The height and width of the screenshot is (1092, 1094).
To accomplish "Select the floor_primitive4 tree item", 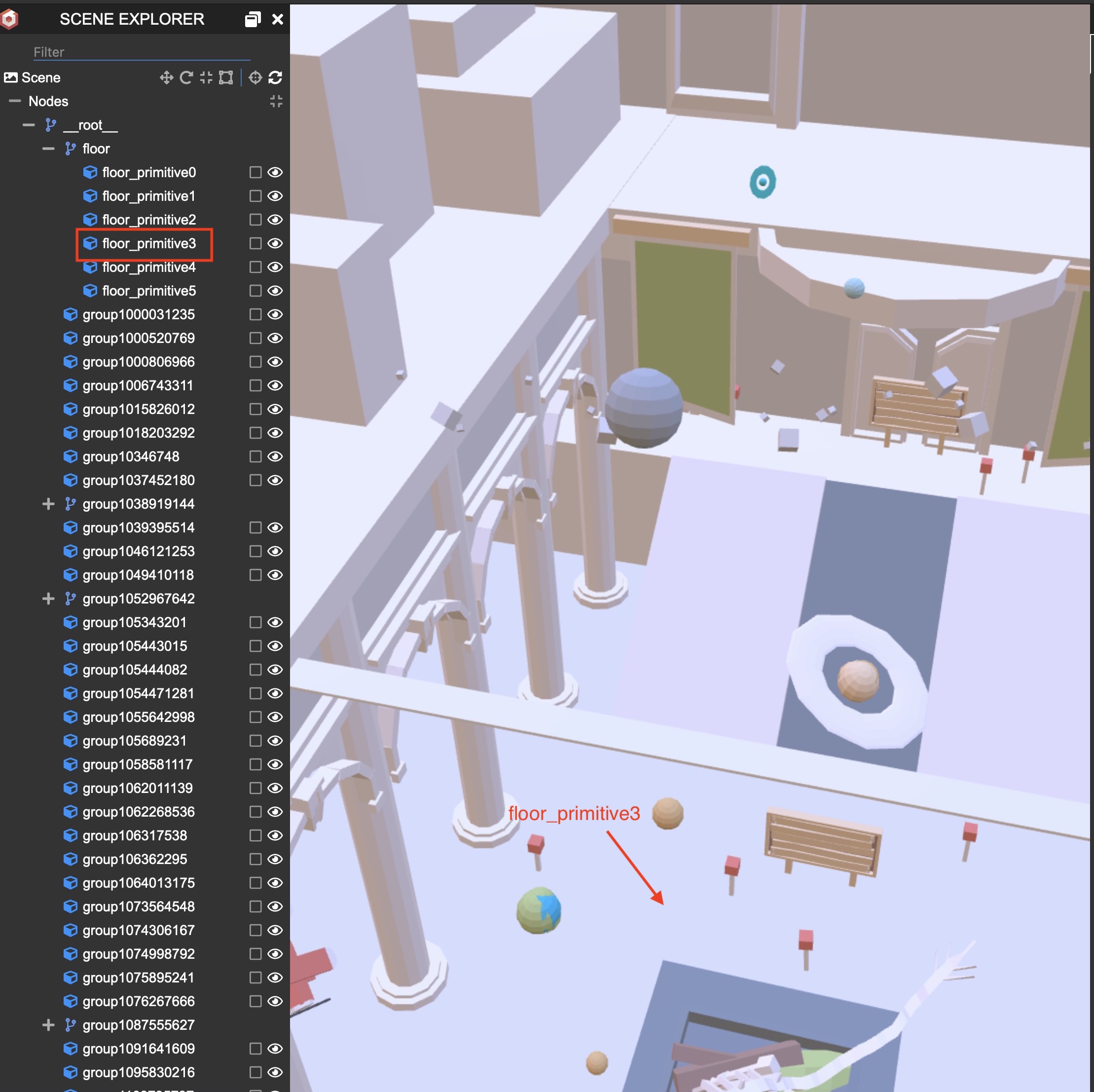I will [x=148, y=267].
